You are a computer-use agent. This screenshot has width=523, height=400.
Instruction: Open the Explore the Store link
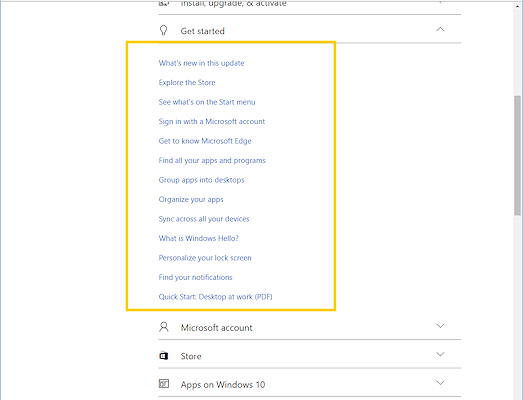[x=187, y=82]
